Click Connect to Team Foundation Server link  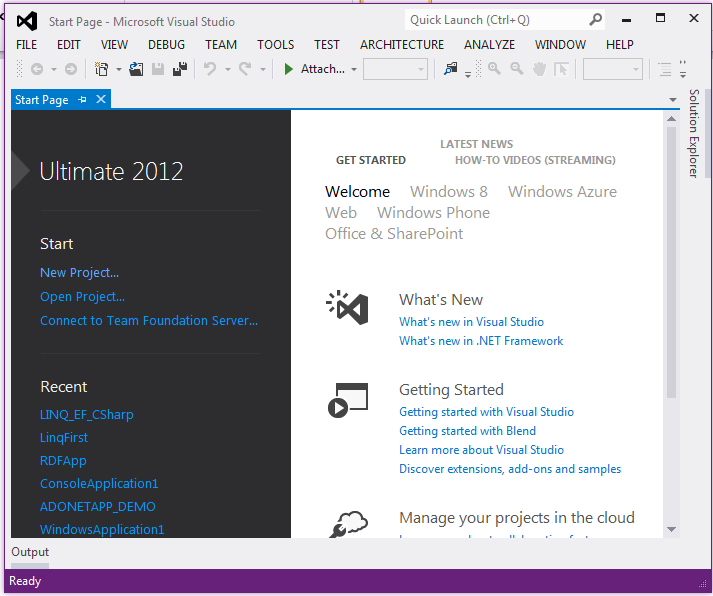coord(149,321)
